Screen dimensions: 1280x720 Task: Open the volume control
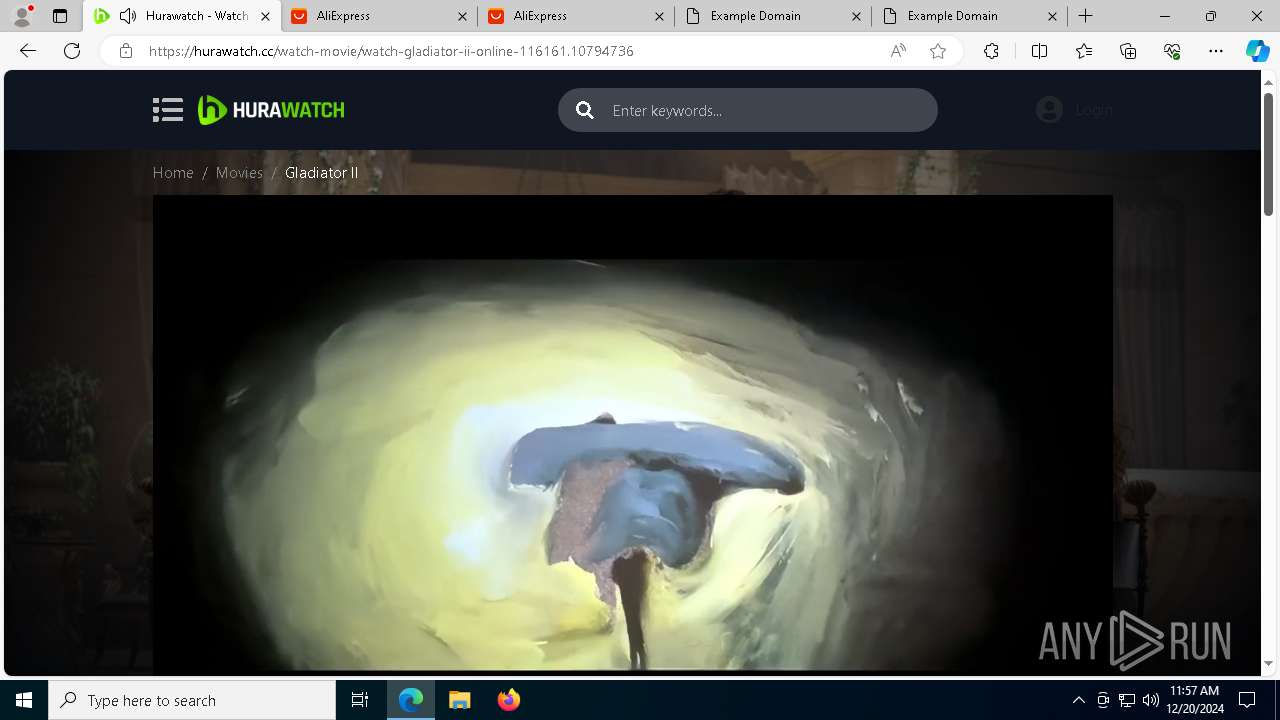point(1150,700)
